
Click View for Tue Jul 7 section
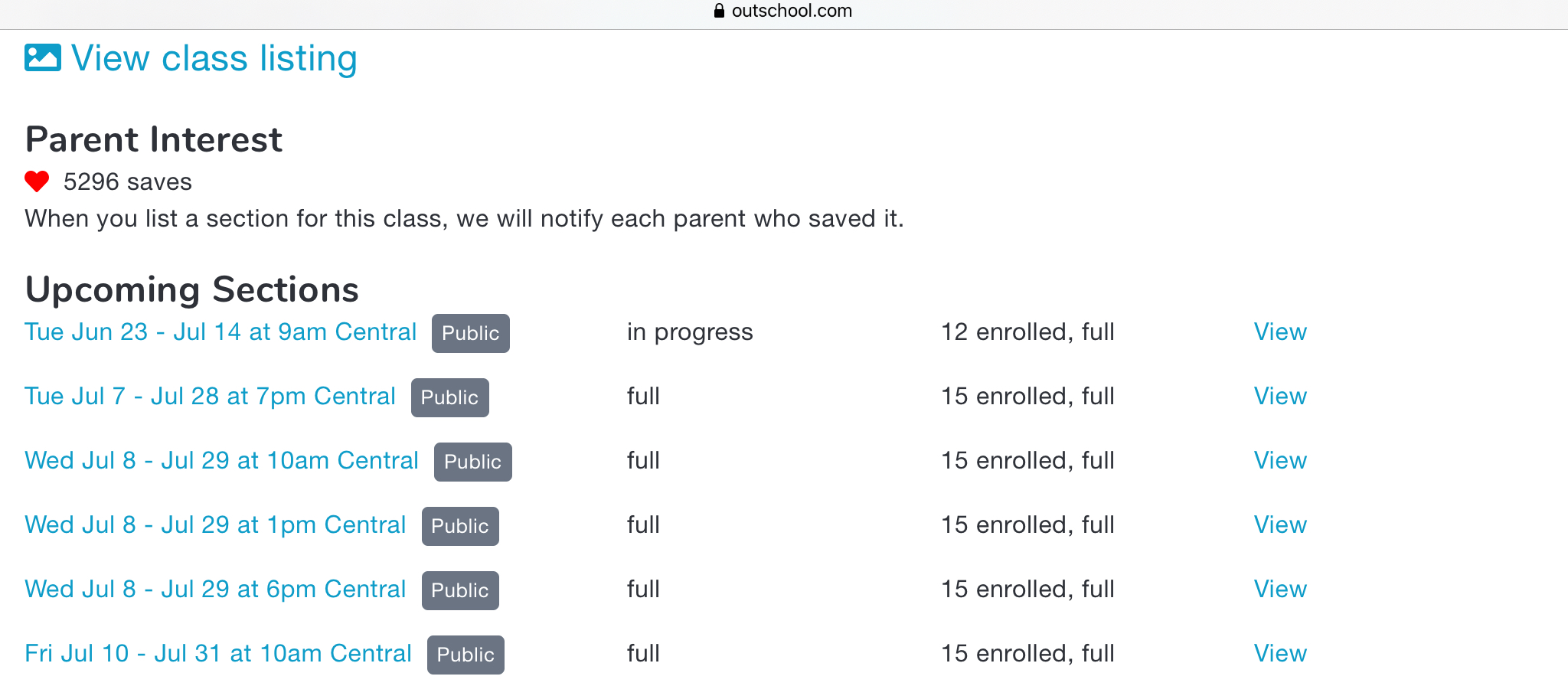pos(1279,397)
